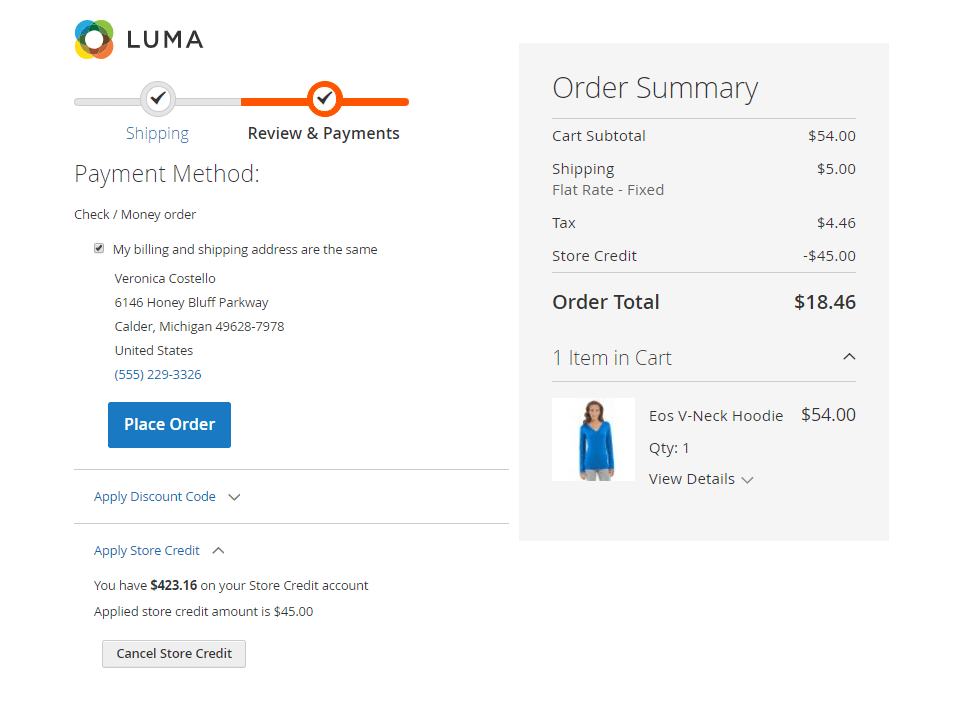The width and height of the screenshot is (960, 704).
Task: Click the Cancel Store Credit button
Action: [174, 654]
